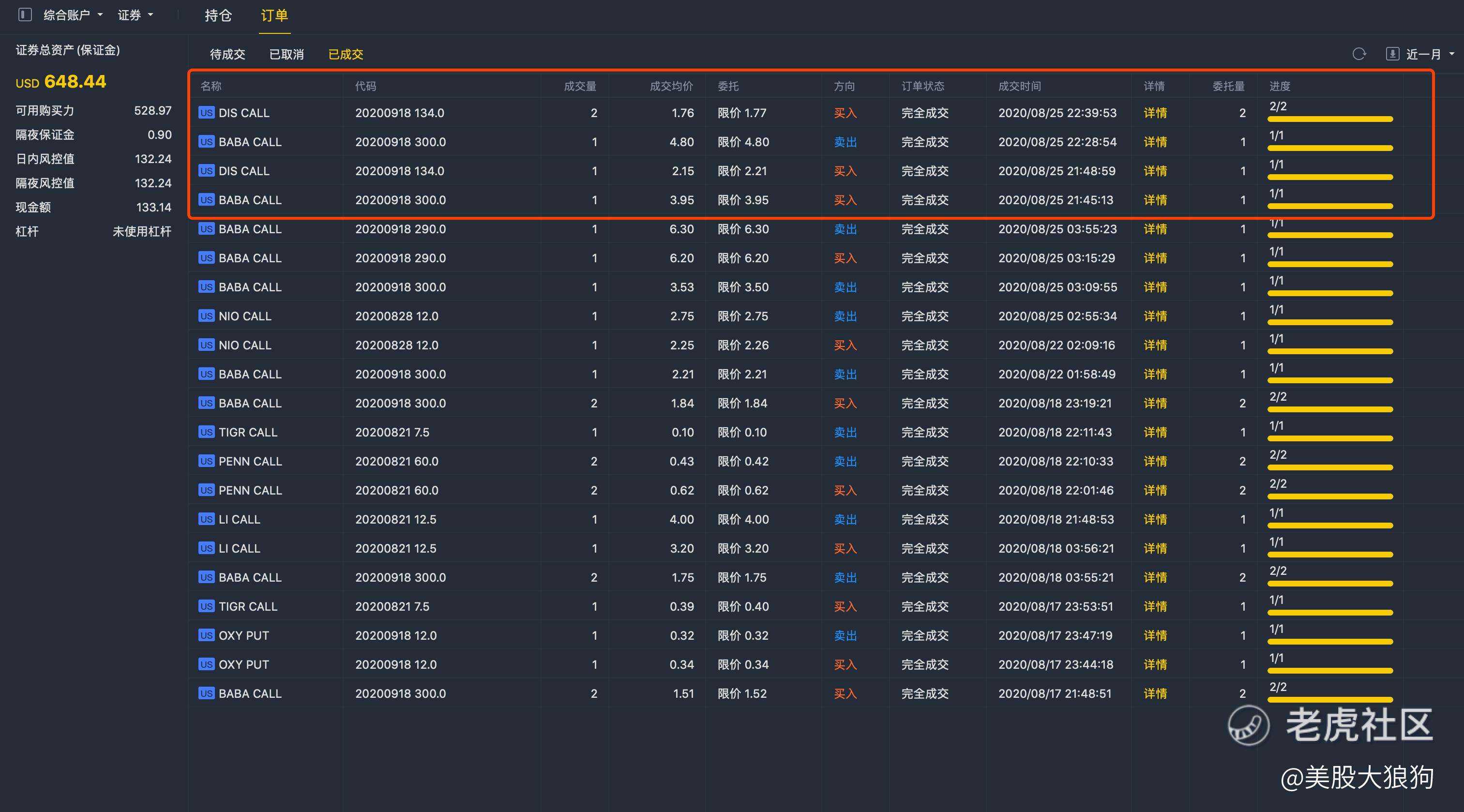1464x812 pixels.
Task: Click US badge on OXY PUT 23:47:19 row
Action: (206, 635)
